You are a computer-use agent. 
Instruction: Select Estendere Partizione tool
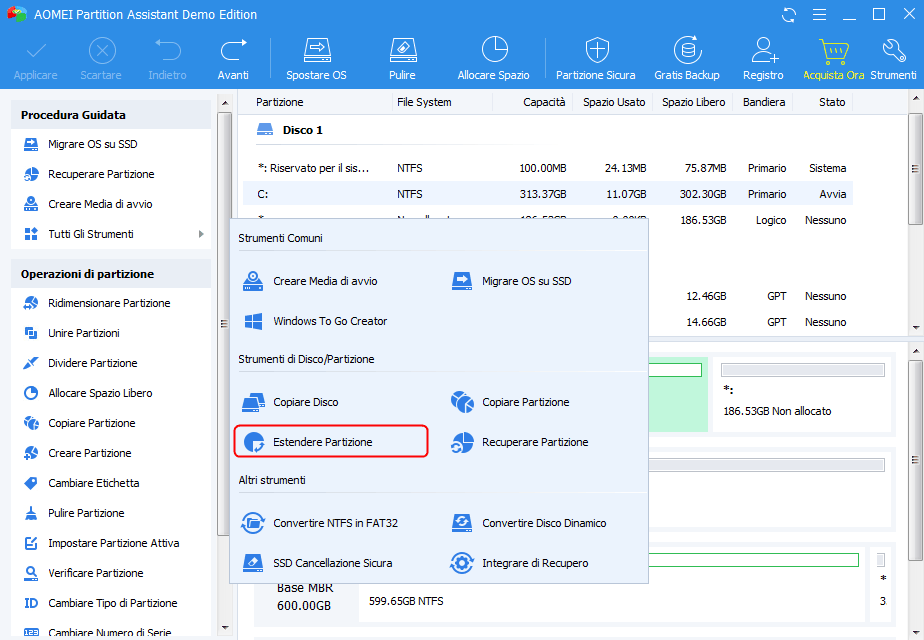[331, 441]
